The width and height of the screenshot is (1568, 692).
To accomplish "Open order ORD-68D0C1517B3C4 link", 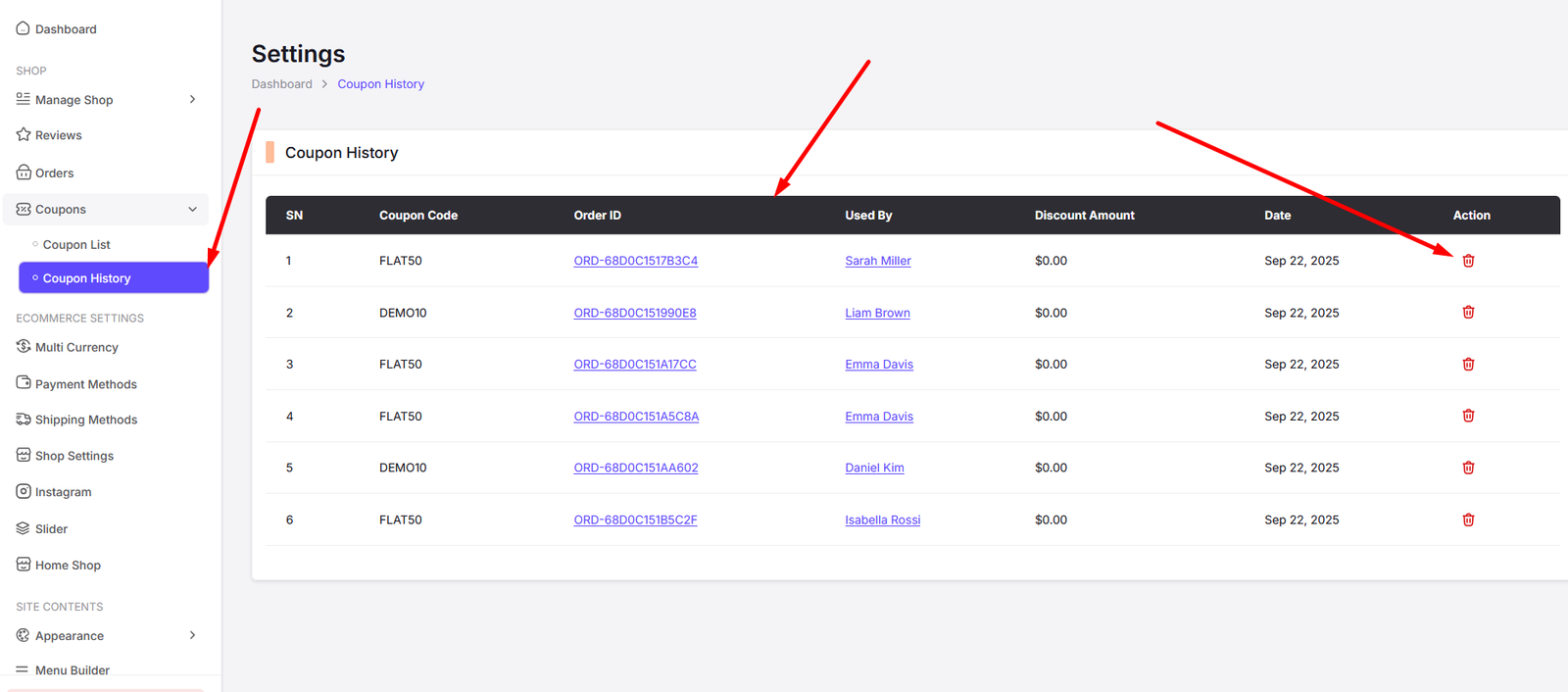I will click(635, 261).
